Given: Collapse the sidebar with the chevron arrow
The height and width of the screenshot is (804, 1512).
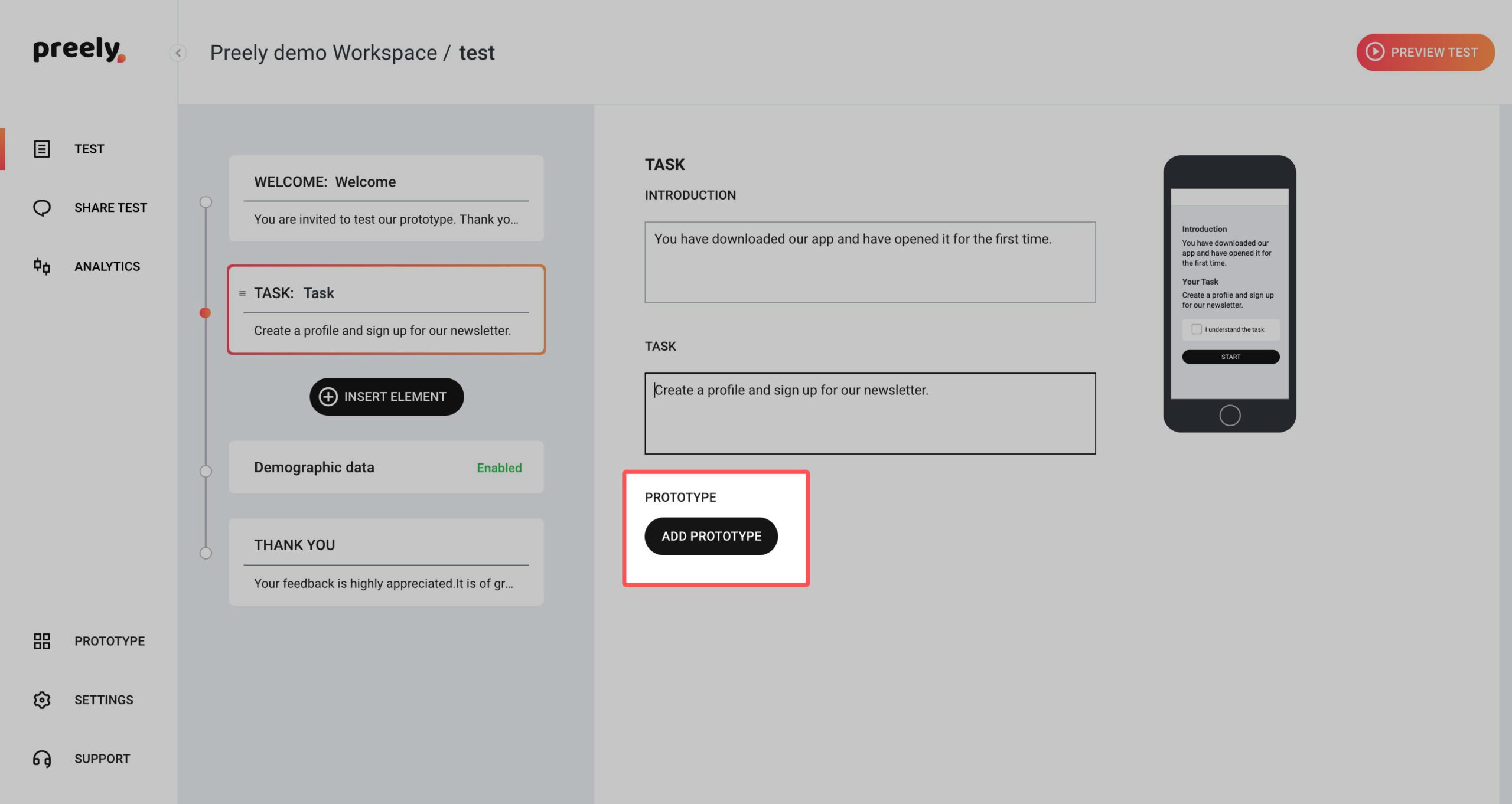Looking at the screenshot, I should [x=178, y=53].
